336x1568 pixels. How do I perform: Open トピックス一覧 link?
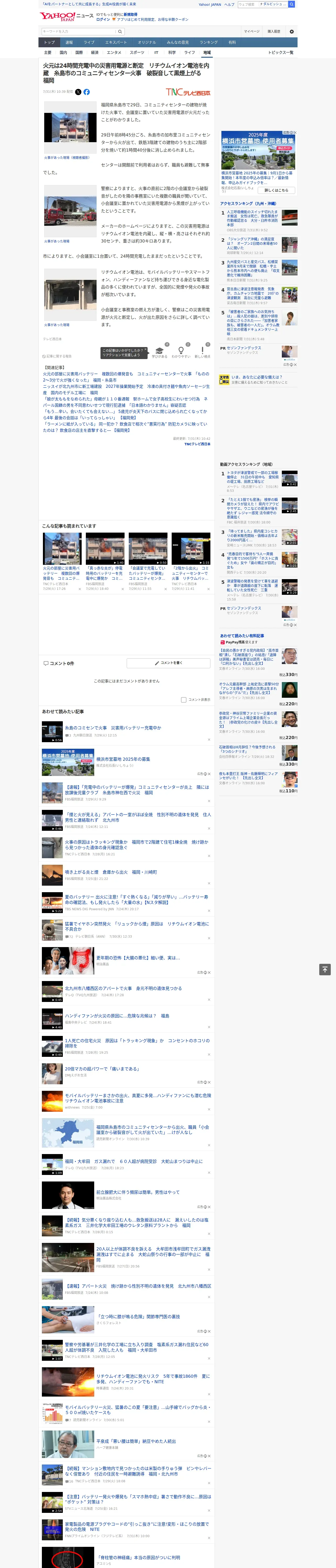point(281,52)
